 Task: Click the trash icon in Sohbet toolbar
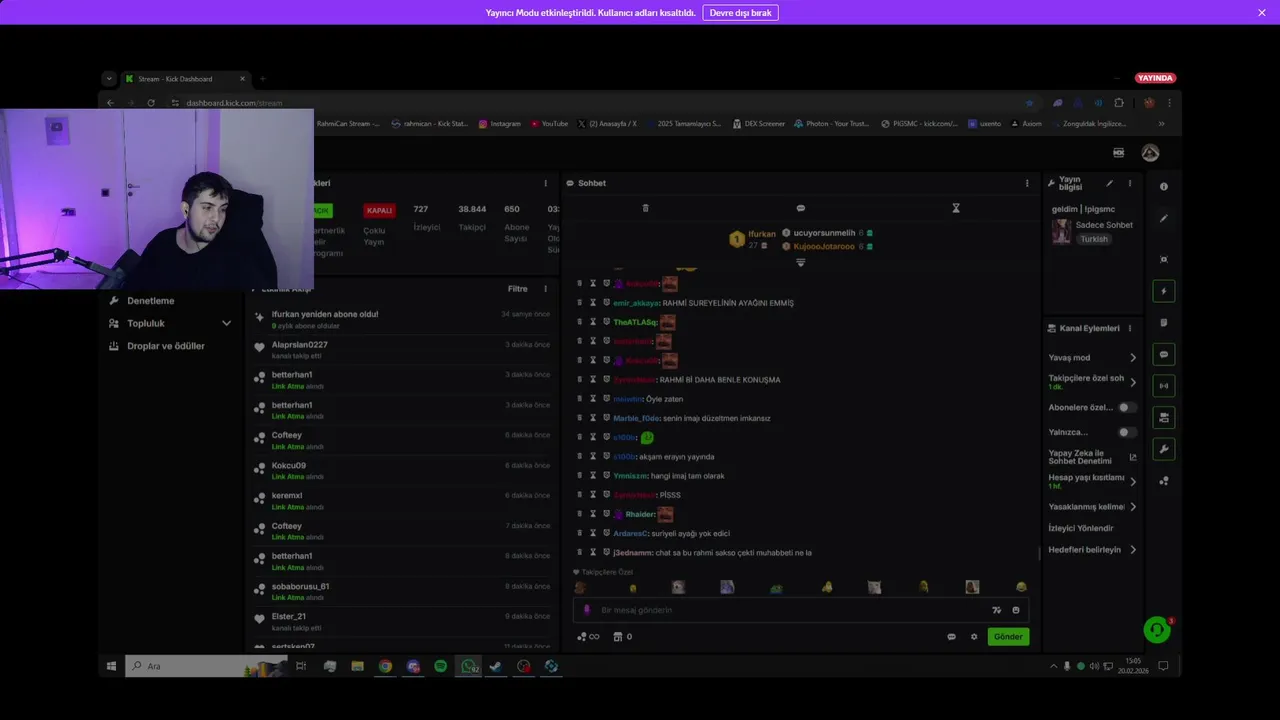pos(645,208)
